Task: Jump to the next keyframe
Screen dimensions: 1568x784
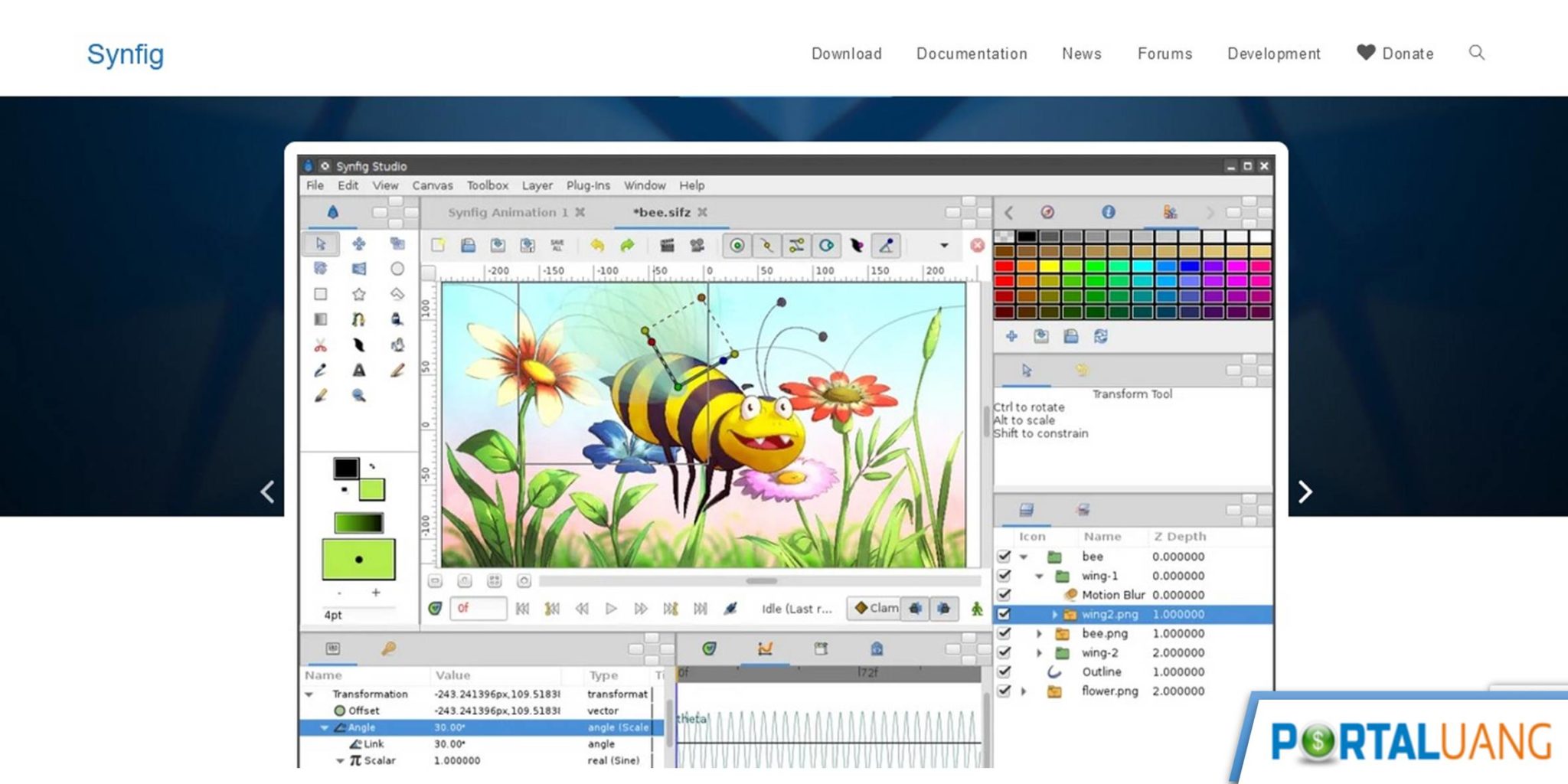Action: [x=671, y=609]
